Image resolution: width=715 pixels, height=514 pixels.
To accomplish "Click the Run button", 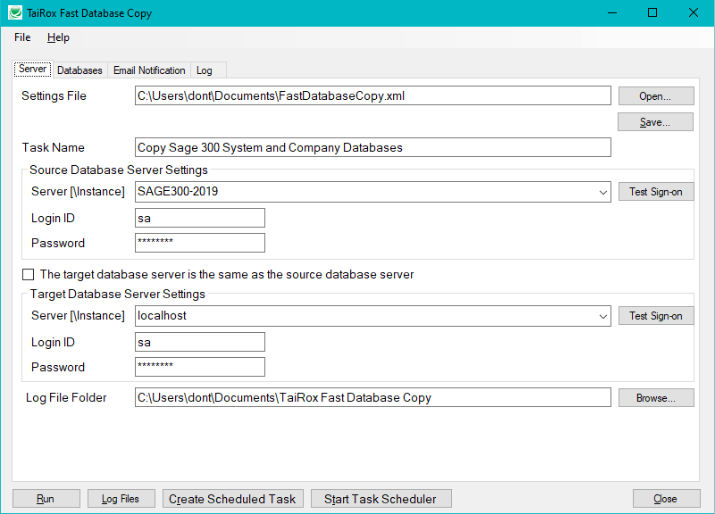I will (46, 498).
